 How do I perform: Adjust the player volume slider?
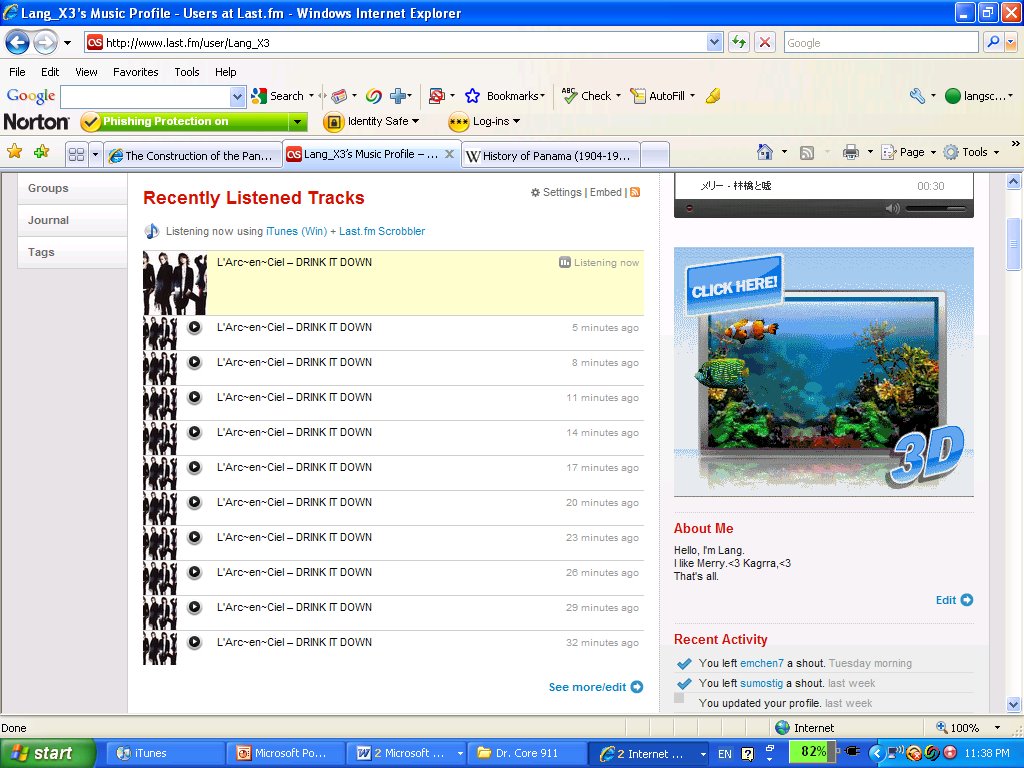(x=935, y=208)
